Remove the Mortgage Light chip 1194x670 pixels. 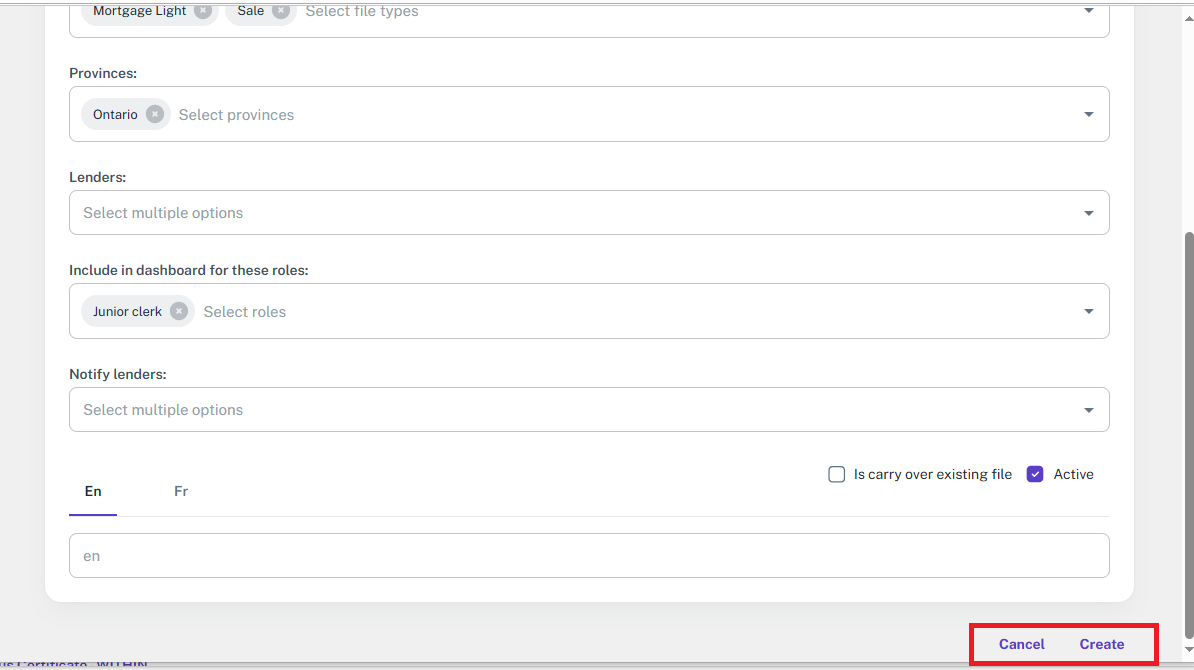pos(203,11)
